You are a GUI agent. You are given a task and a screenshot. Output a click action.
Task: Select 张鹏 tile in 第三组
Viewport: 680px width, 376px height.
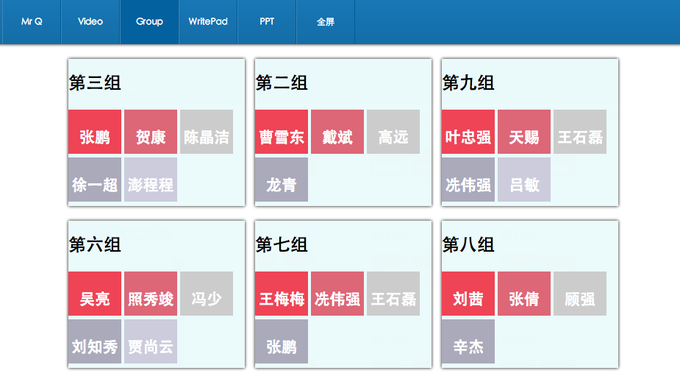click(95, 132)
